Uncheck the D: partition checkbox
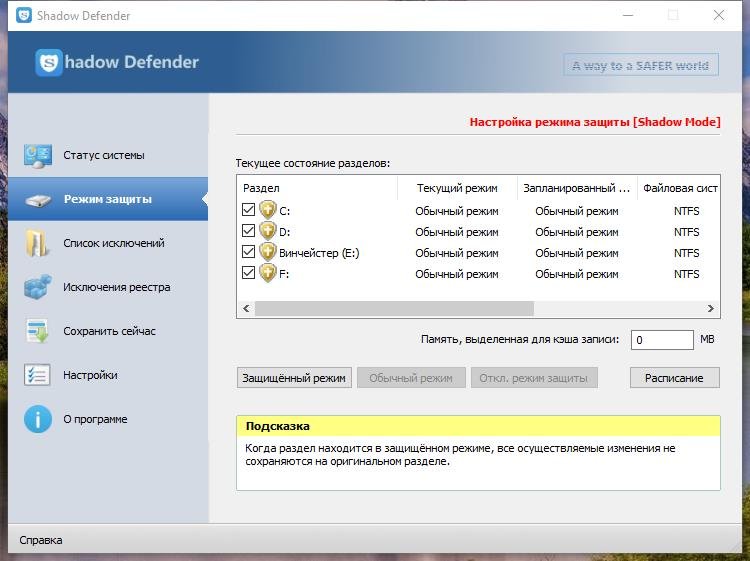The height and width of the screenshot is (561, 750). [248, 231]
